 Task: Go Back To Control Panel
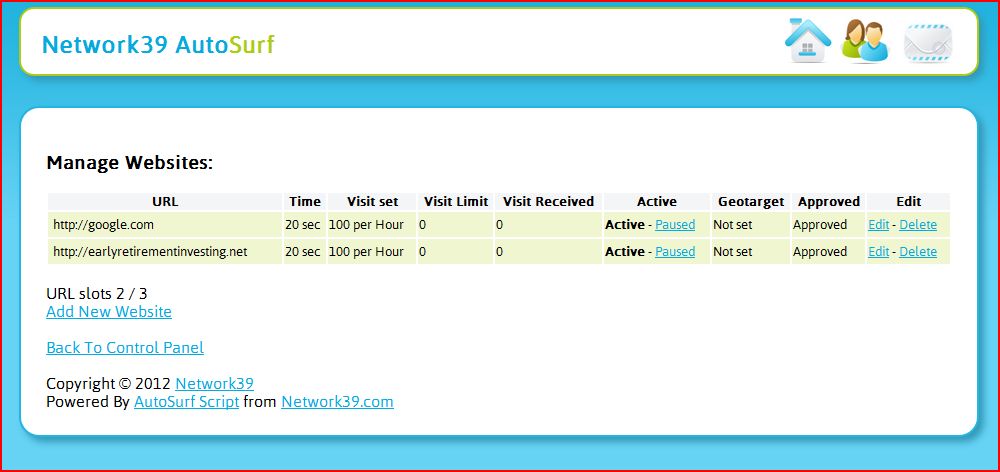(125, 347)
